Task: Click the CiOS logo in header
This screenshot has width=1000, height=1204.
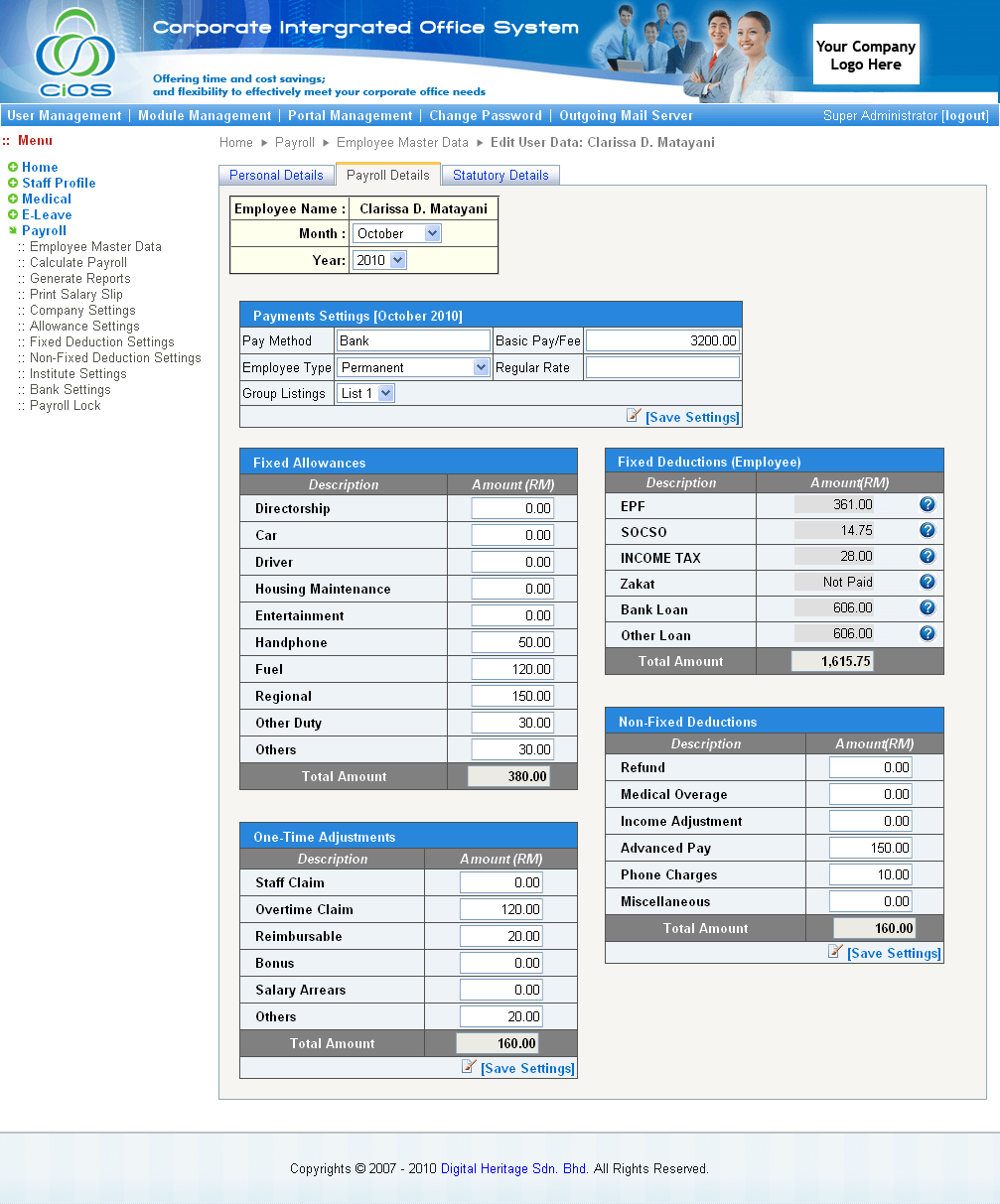Action: [74, 54]
